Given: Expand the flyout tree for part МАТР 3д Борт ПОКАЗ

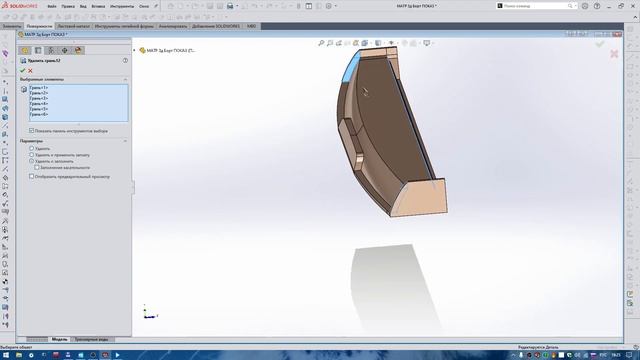Looking at the screenshot, I should pyautogui.click(x=134, y=51).
